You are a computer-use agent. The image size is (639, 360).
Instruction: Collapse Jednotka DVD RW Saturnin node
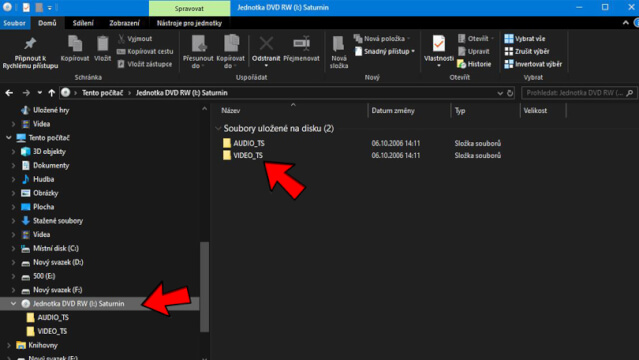click(x=13, y=304)
